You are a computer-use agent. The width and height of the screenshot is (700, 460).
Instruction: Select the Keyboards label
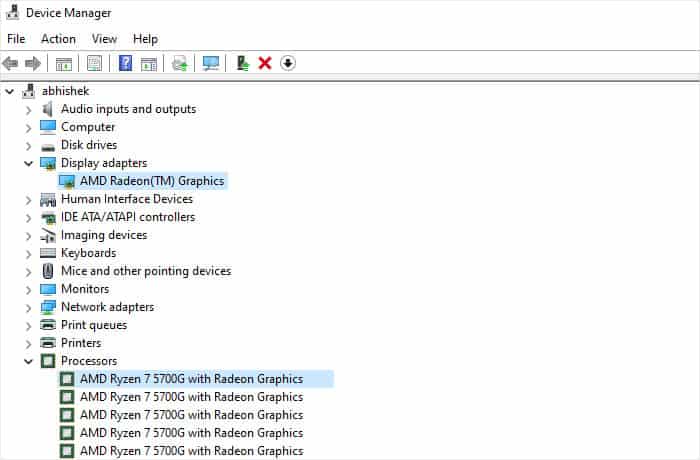coord(88,253)
